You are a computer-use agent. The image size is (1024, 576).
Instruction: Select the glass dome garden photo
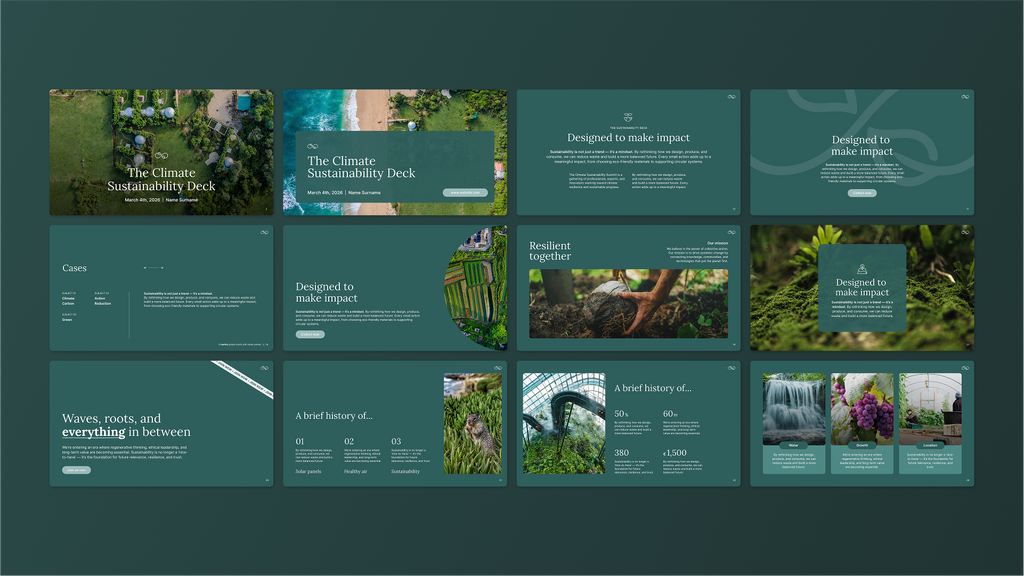564,424
